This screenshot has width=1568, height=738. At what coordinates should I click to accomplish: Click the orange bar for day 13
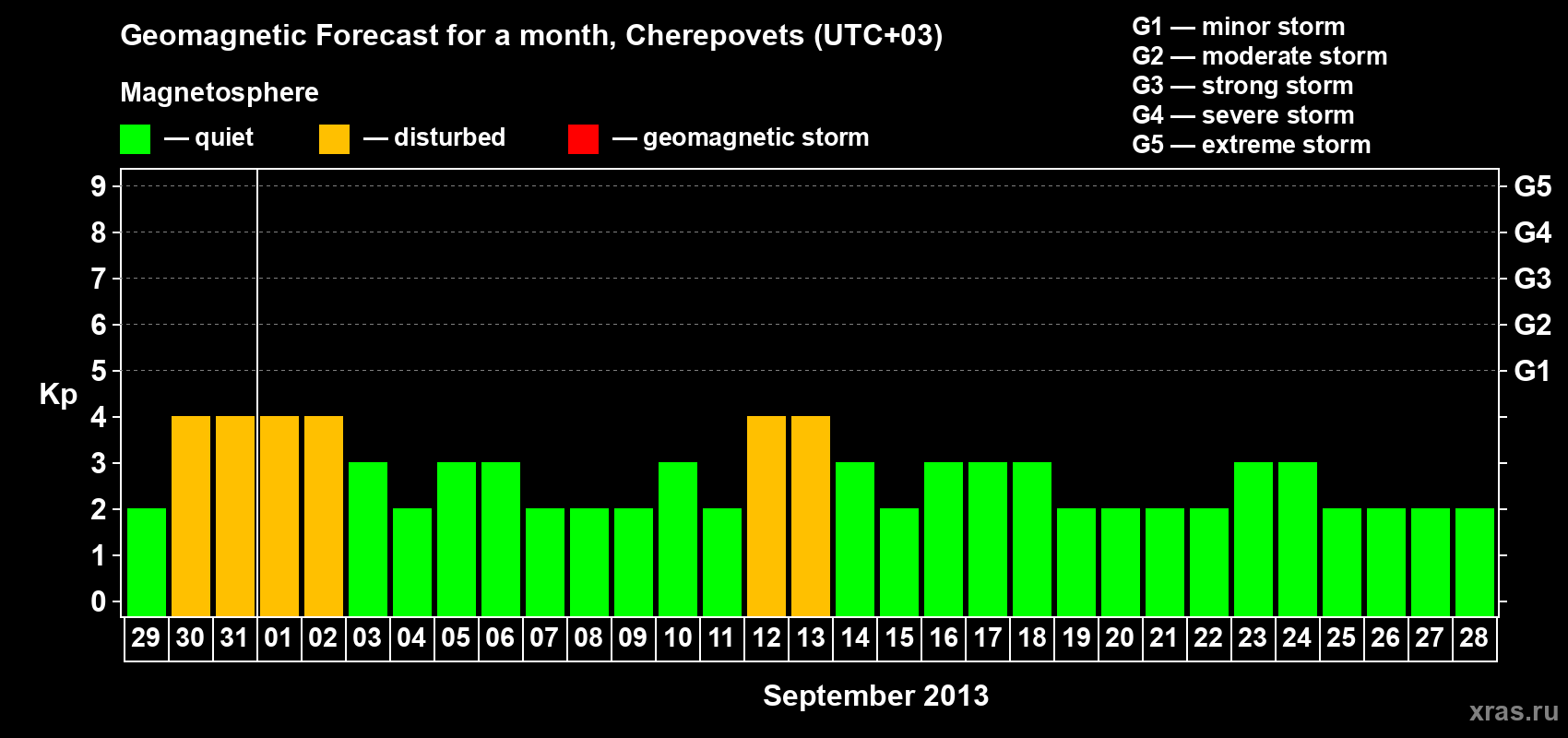(x=811, y=516)
